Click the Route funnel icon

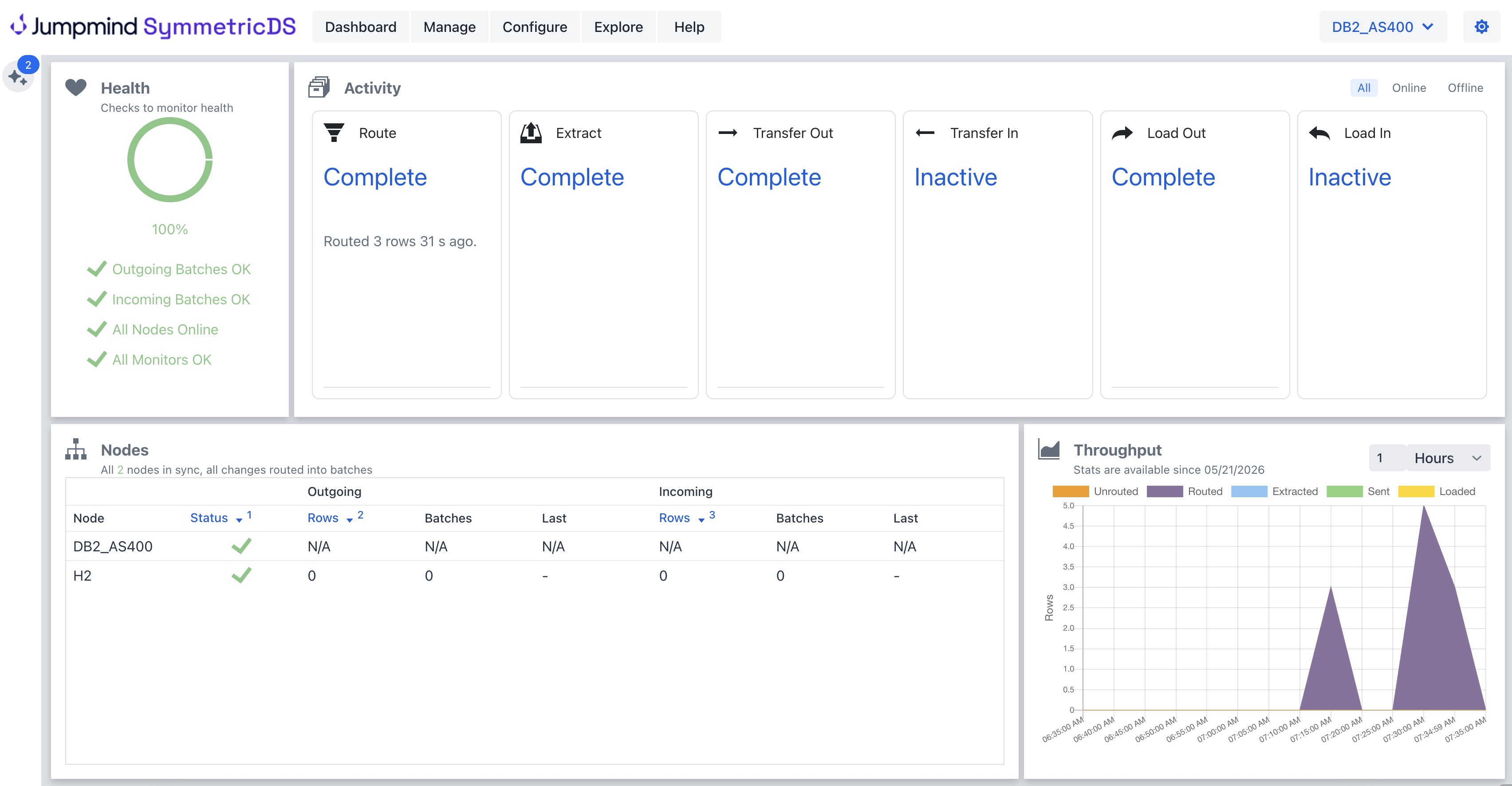[334, 133]
